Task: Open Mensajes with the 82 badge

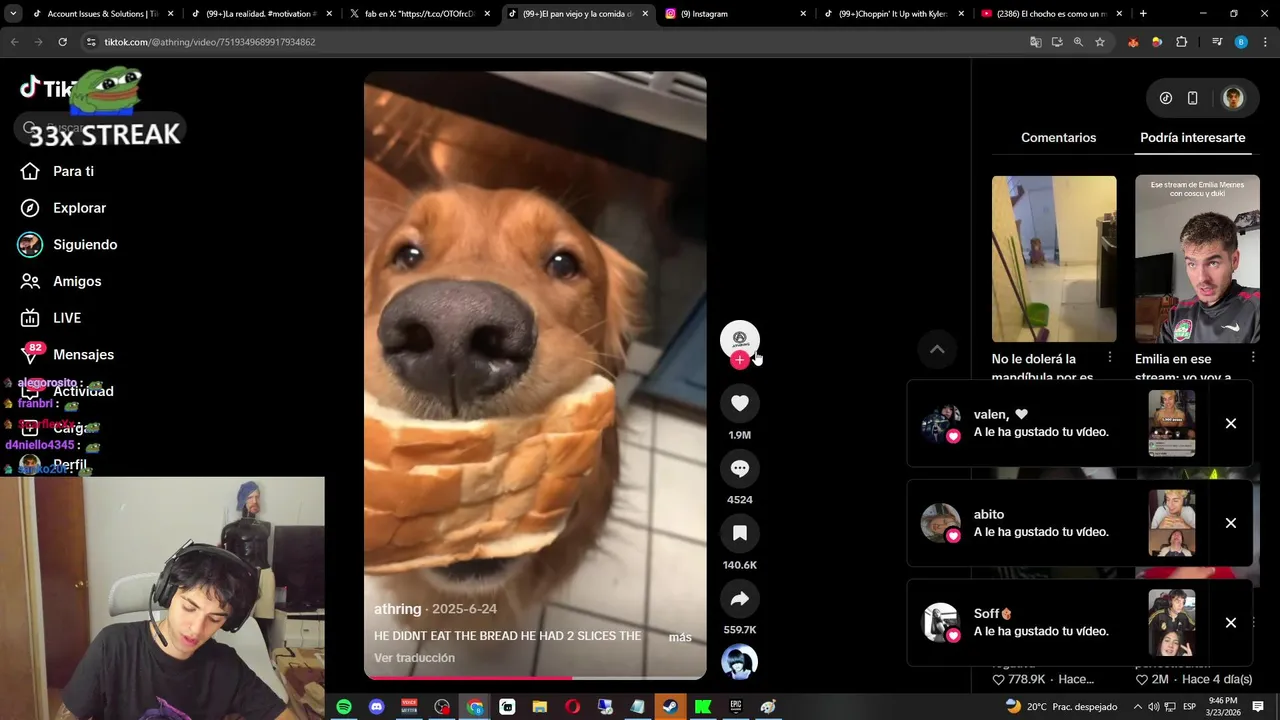Action: click(x=69, y=354)
